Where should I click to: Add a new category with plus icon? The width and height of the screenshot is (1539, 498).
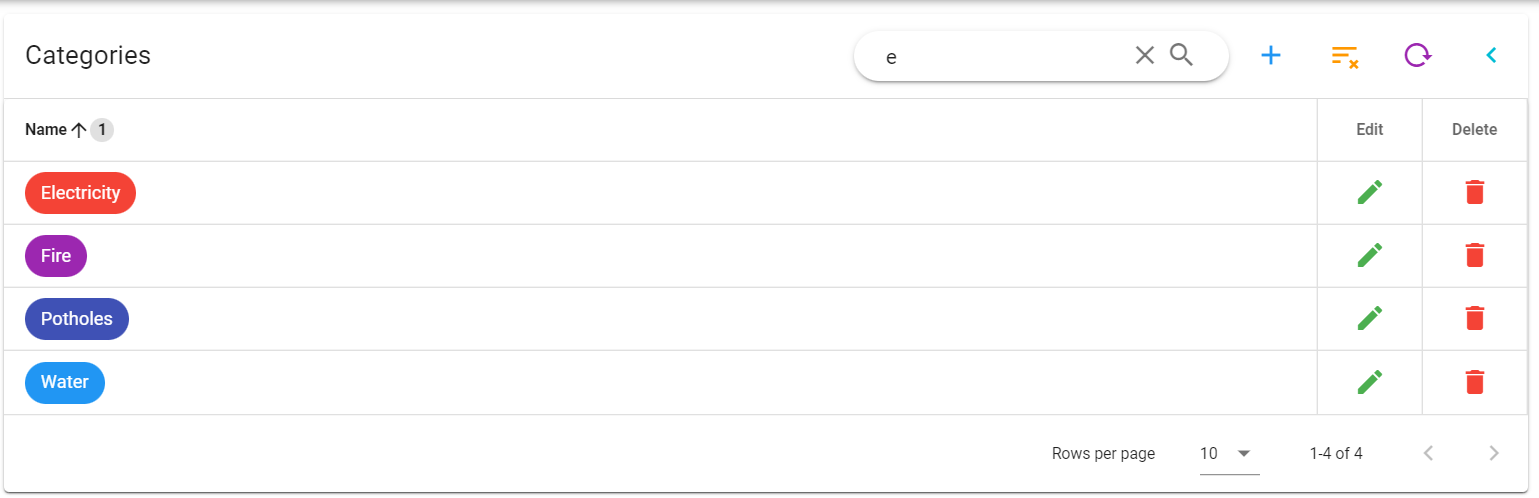[x=1271, y=56]
